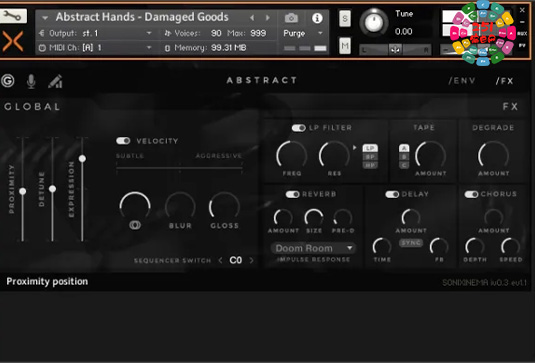Open the Output st. 1 dropdown
The height and width of the screenshot is (363, 535).
(x=96, y=33)
